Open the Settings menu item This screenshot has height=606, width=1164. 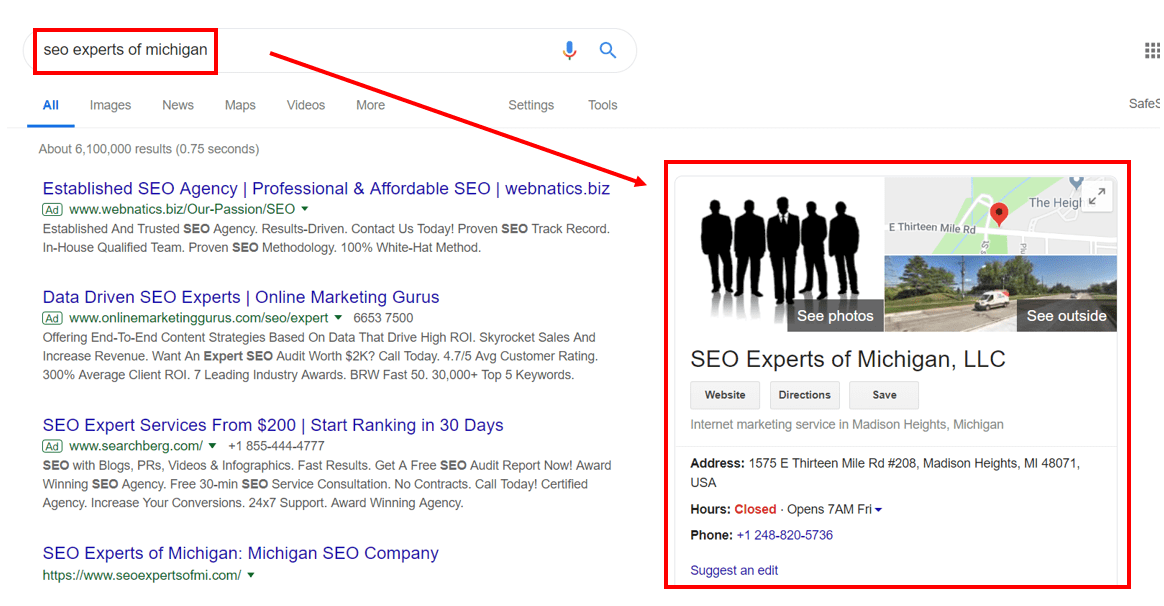530,105
